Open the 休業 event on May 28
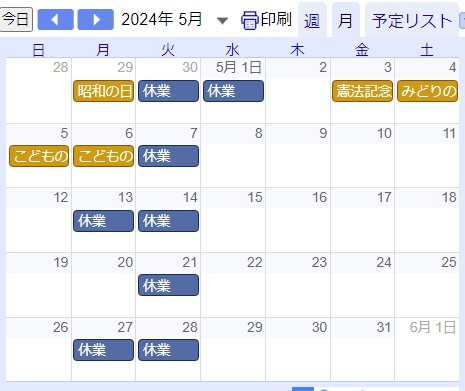 pos(168,350)
